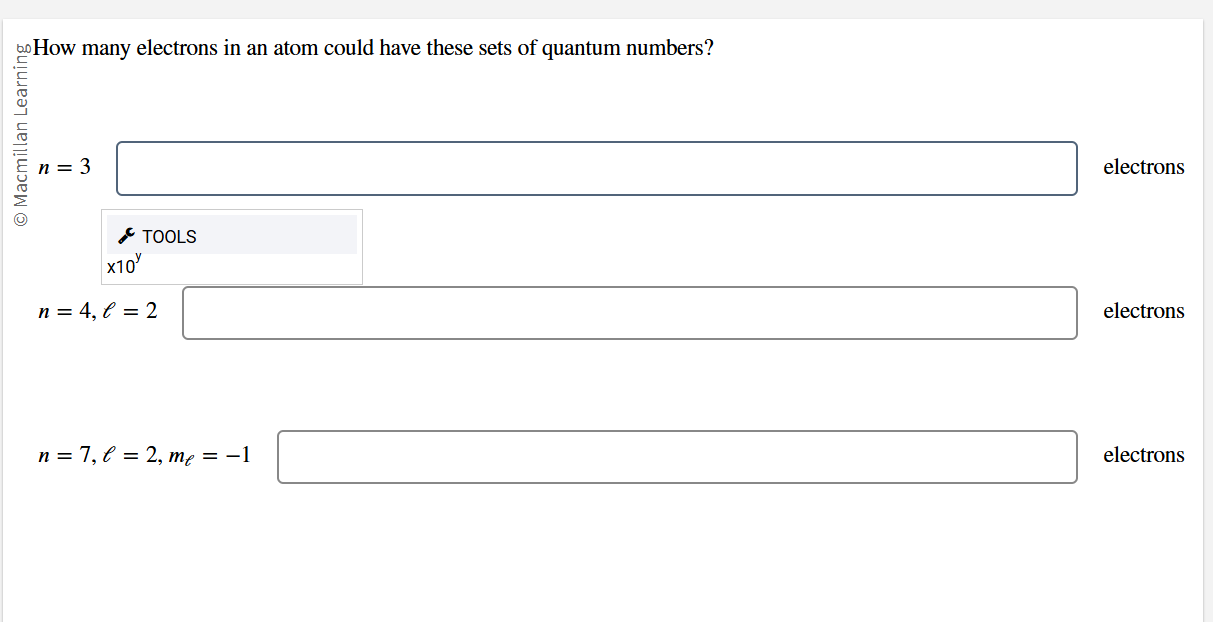Click the electrons label after the first answer box
1213x622 pixels.
[1143, 167]
